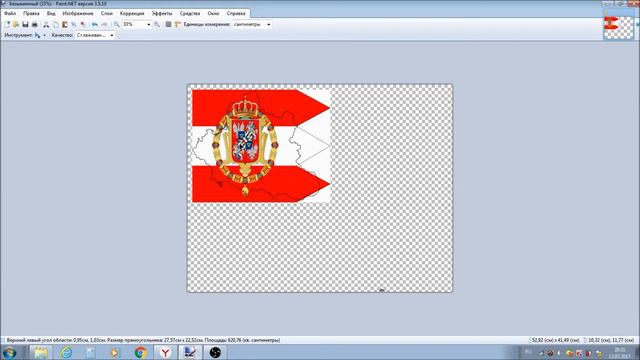The height and width of the screenshot is (360, 640).
Task: Click the 33% zoom input field
Action: tap(133, 24)
